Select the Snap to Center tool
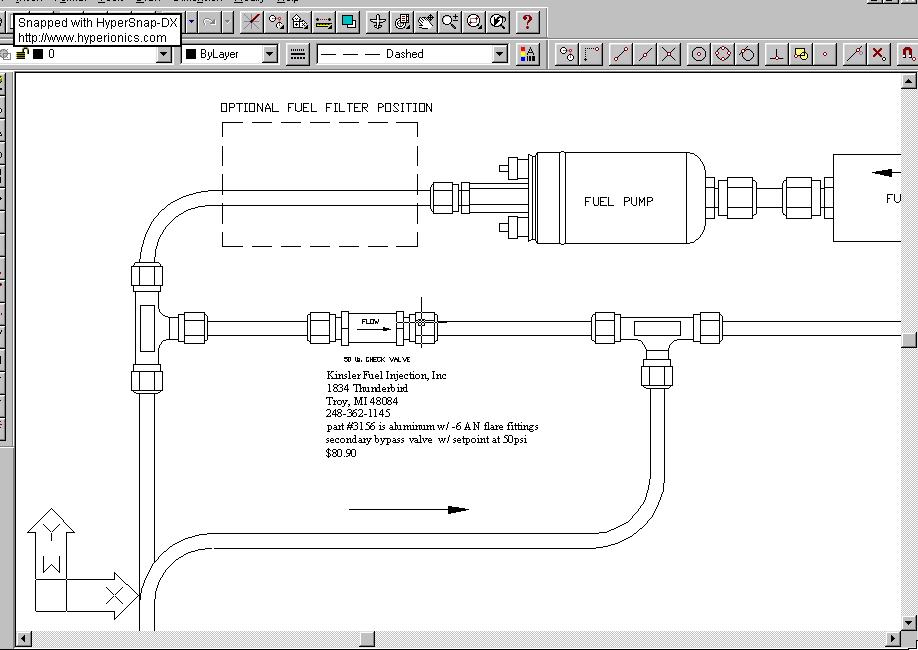The width and height of the screenshot is (918, 650). (x=699, y=54)
